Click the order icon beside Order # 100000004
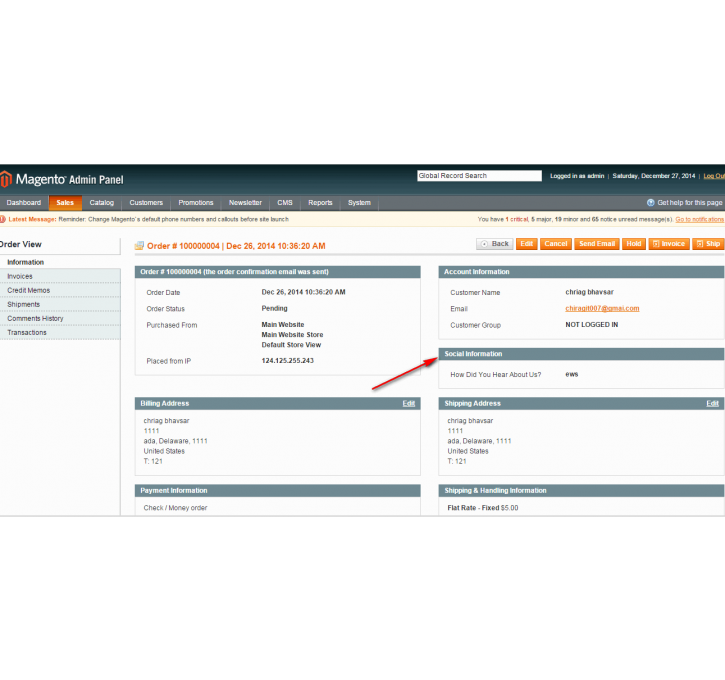725x680 pixels. point(139,246)
